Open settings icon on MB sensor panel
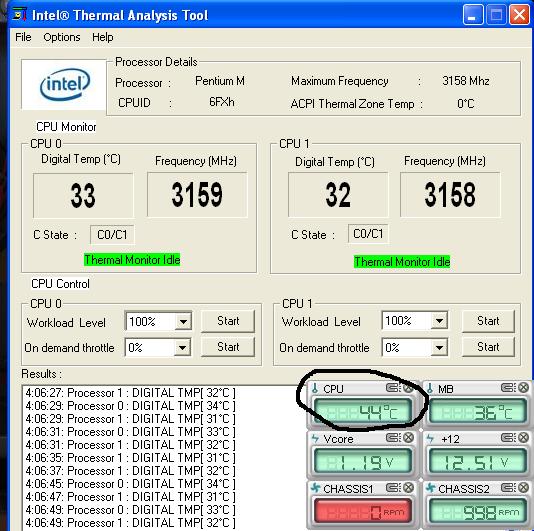Viewport: 534px width, 531px height. click(x=508, y=388)
